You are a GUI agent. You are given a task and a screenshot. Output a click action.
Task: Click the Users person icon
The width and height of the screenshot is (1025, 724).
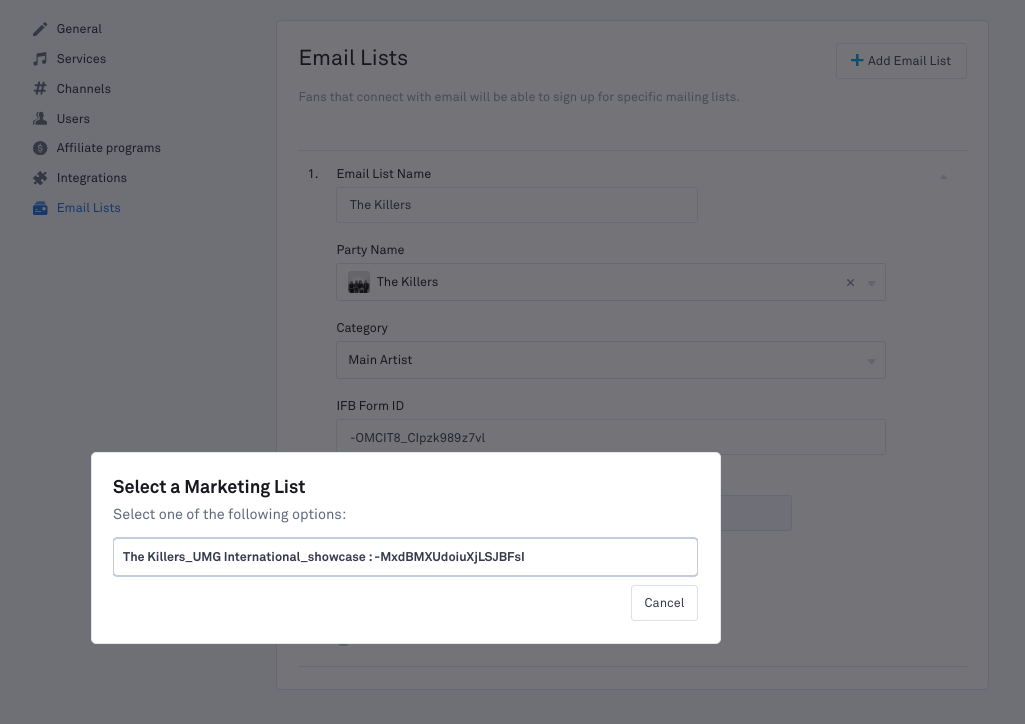pyautogui.click(x=40, y=118)
